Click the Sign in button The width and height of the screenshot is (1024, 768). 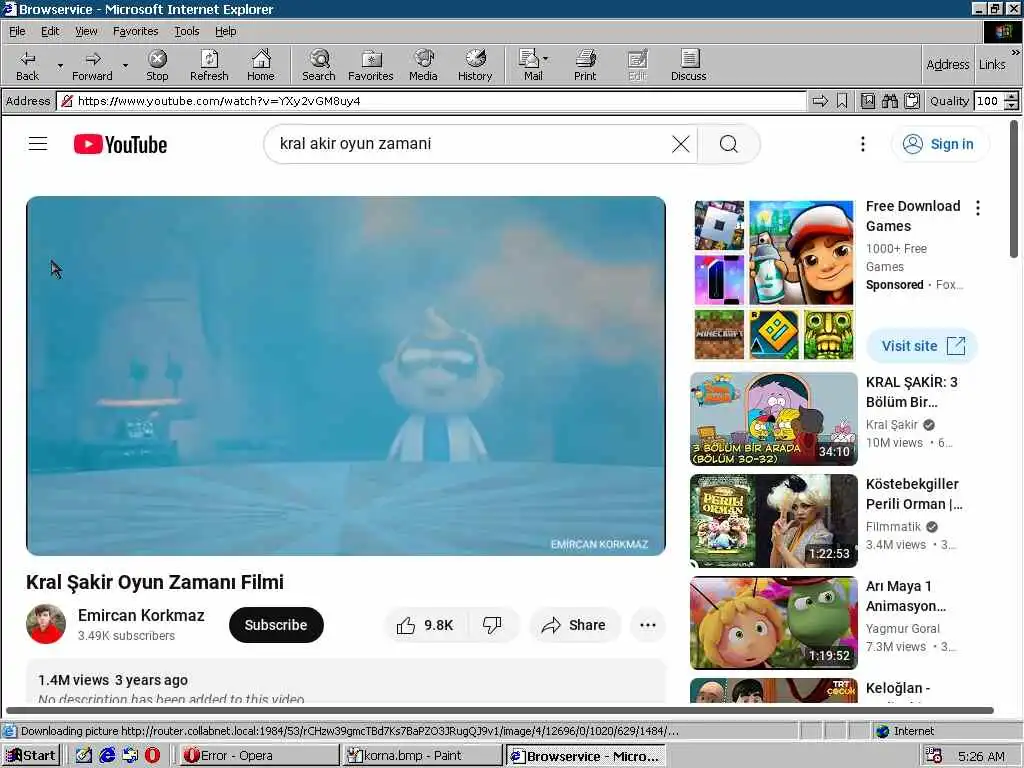tap(940, 144)
